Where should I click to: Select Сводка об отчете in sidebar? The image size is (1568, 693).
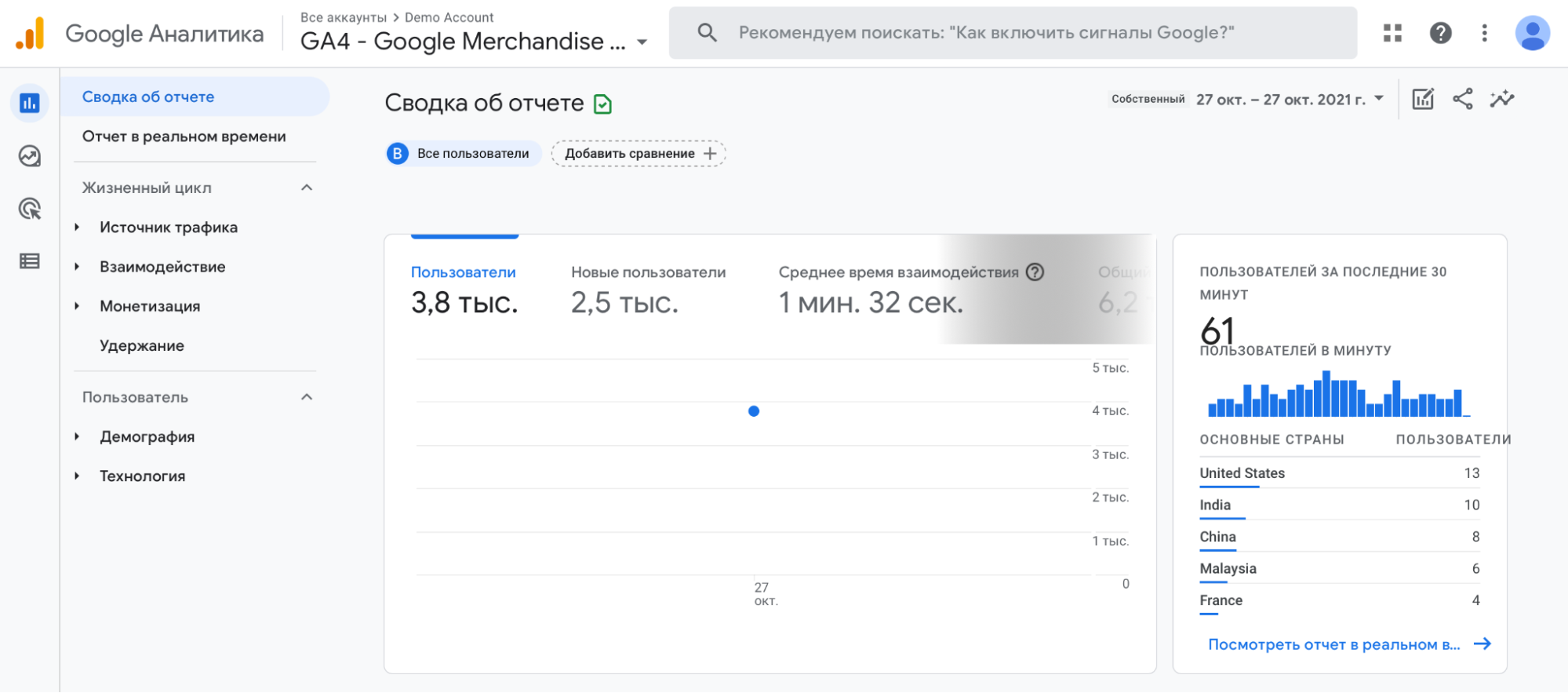195,97
